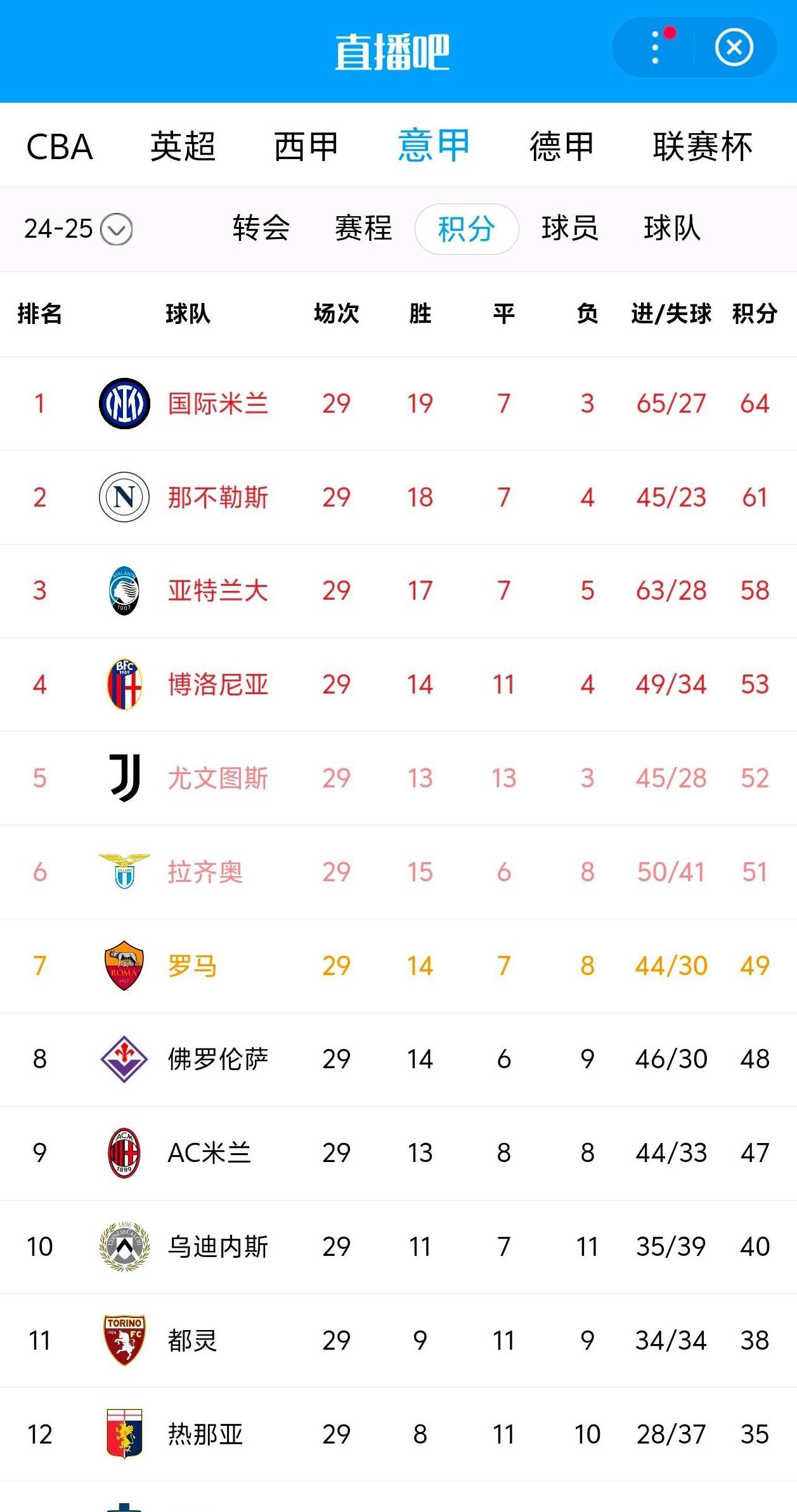
Task: Click the AS Roma wolf badge
Action: [123, 965]
